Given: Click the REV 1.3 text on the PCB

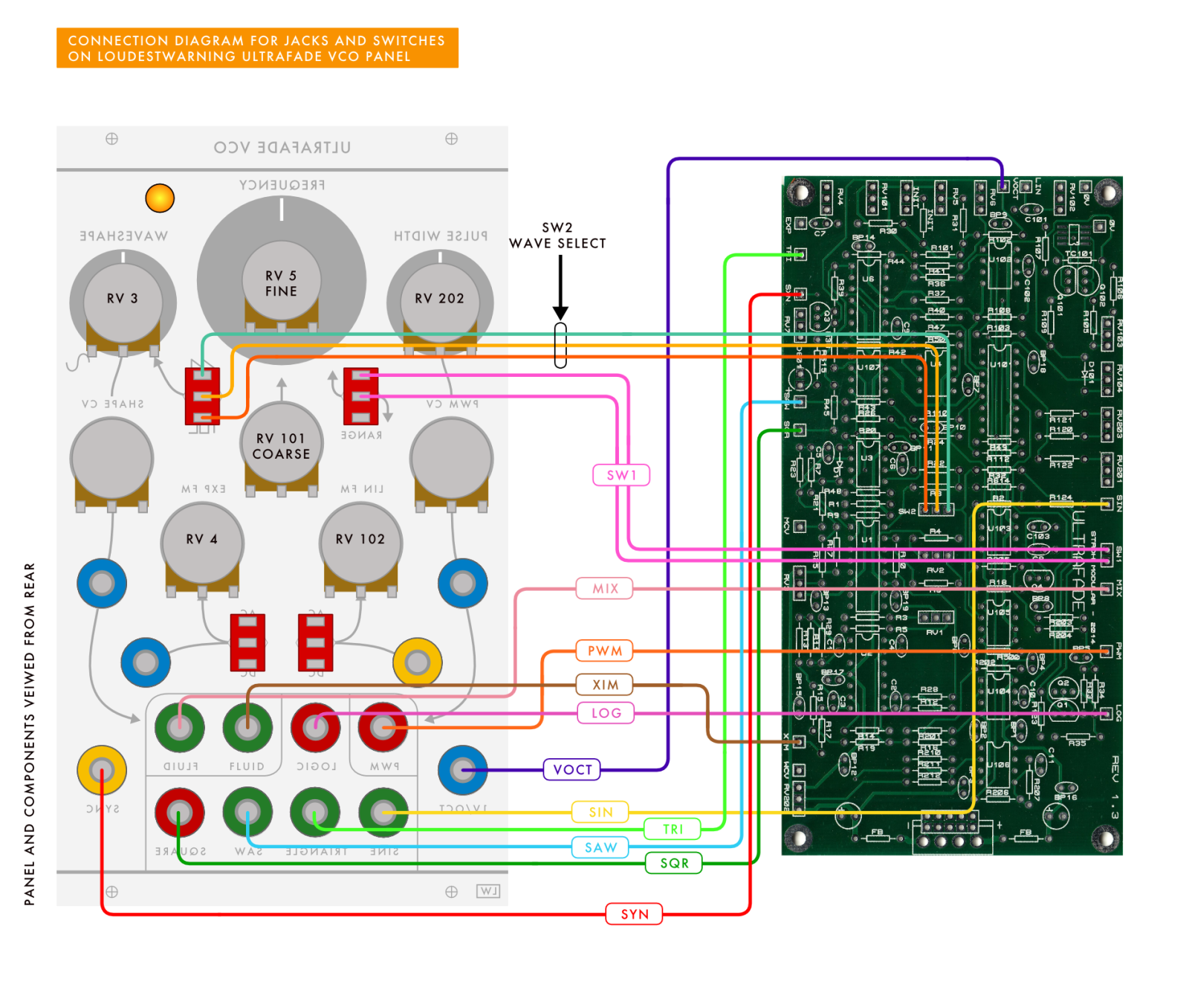Looking at the screenshot, I should click(1115, 788).
